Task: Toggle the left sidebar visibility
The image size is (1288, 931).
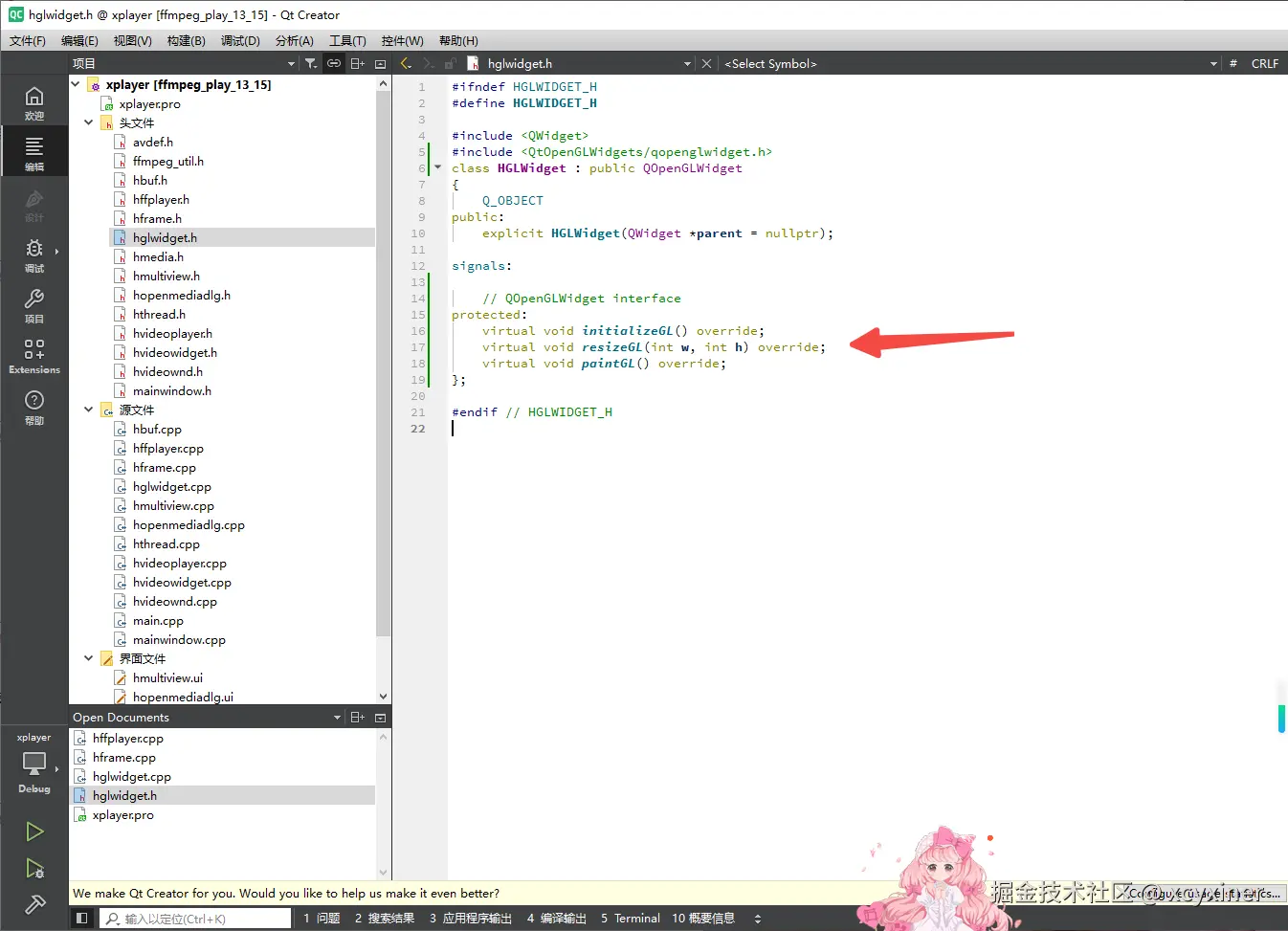Action: (82, 918)
